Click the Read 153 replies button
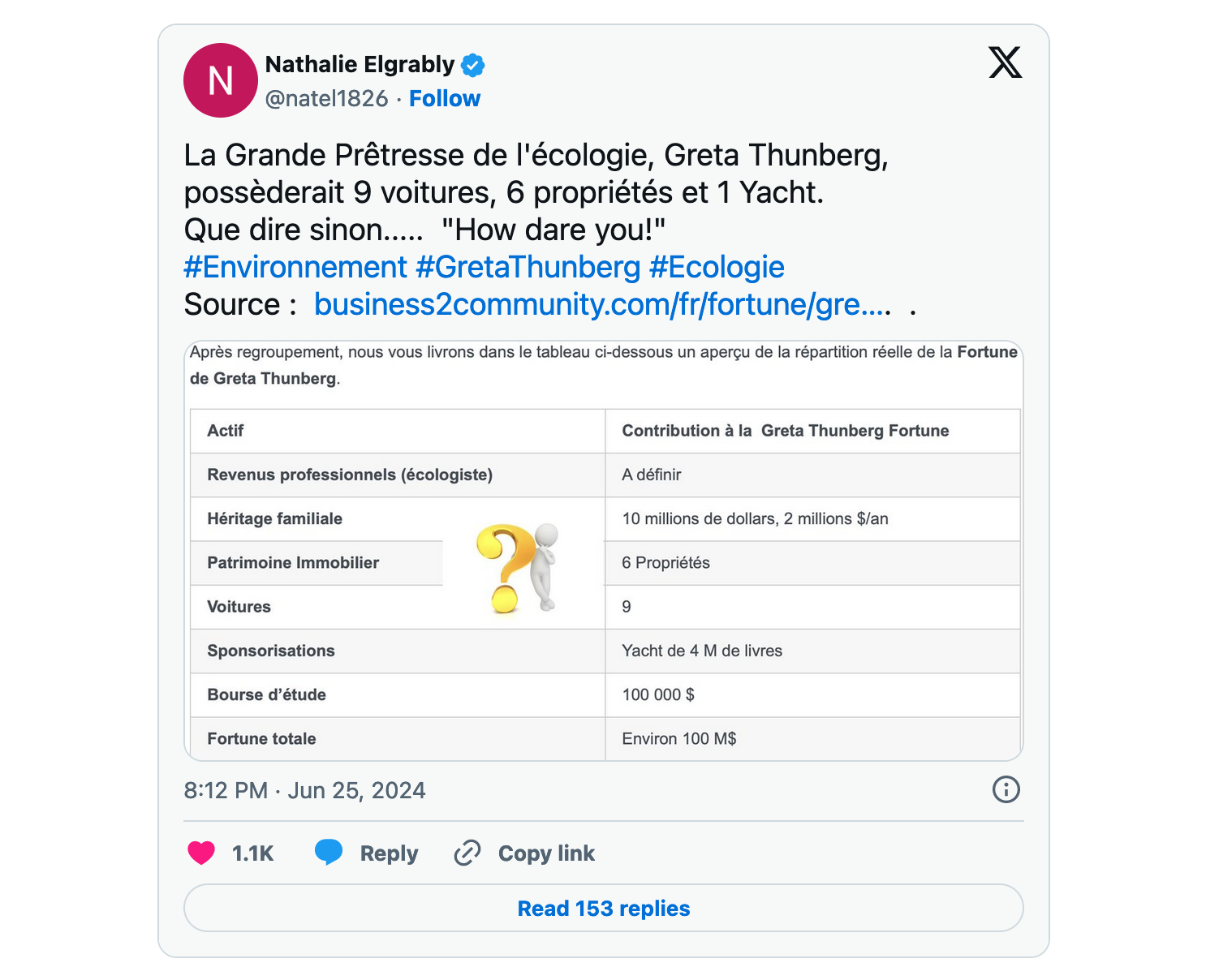 (x=604, y=908)
